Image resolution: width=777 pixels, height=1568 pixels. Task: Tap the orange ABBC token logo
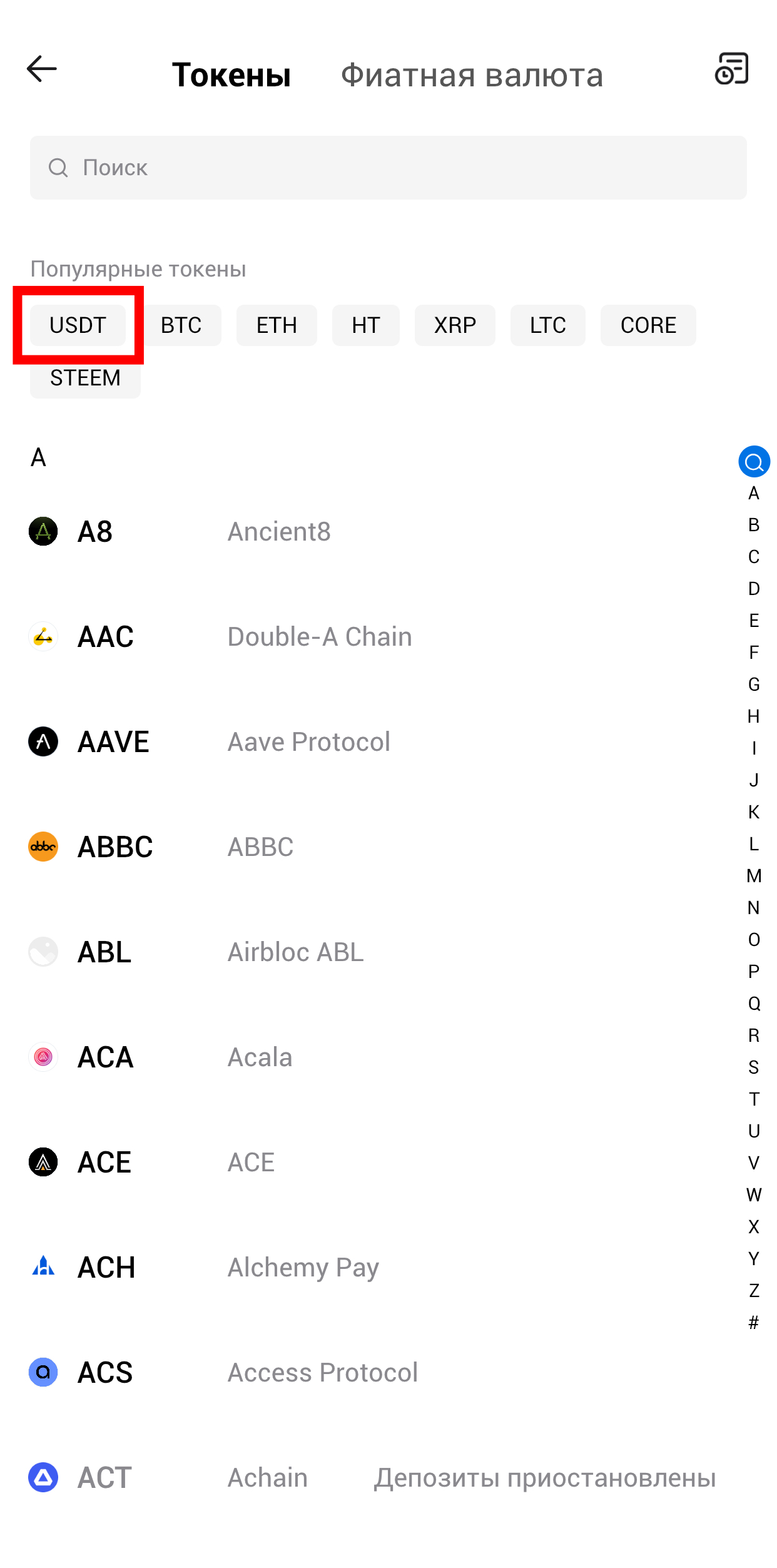pyautogui.click(x=43, y=847)
